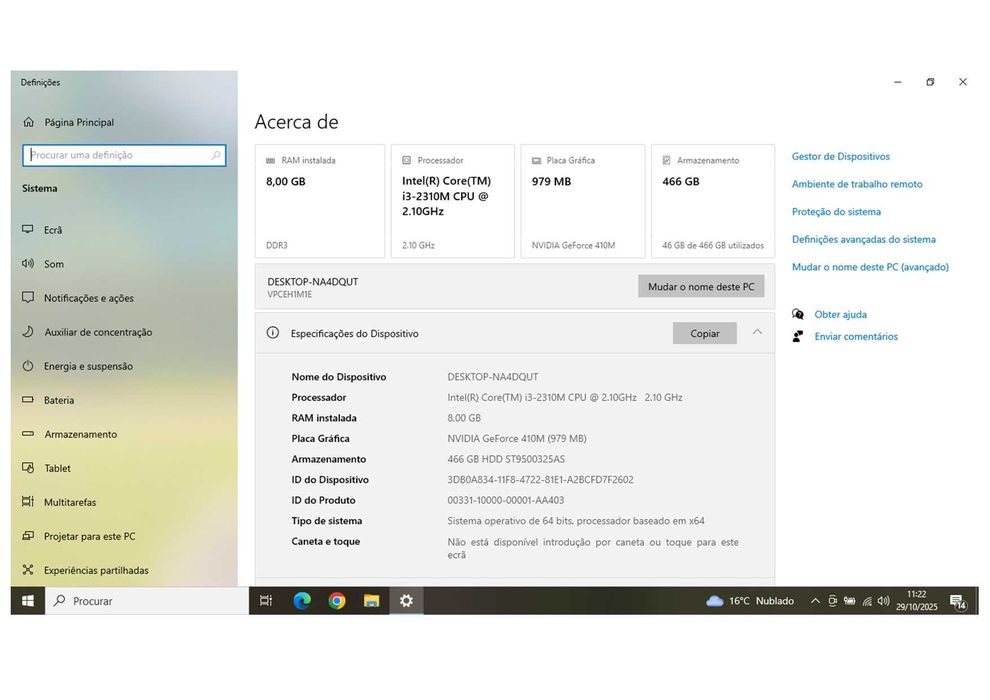
Task: Click the Armazenamento drive icon in sidebar
Action: (28, 434)
